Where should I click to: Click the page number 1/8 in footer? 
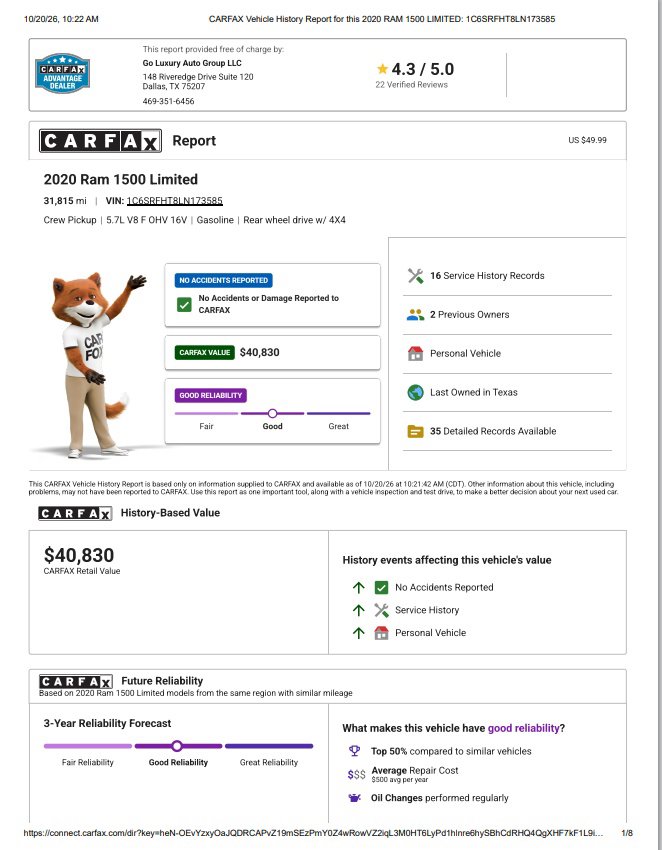627,833
